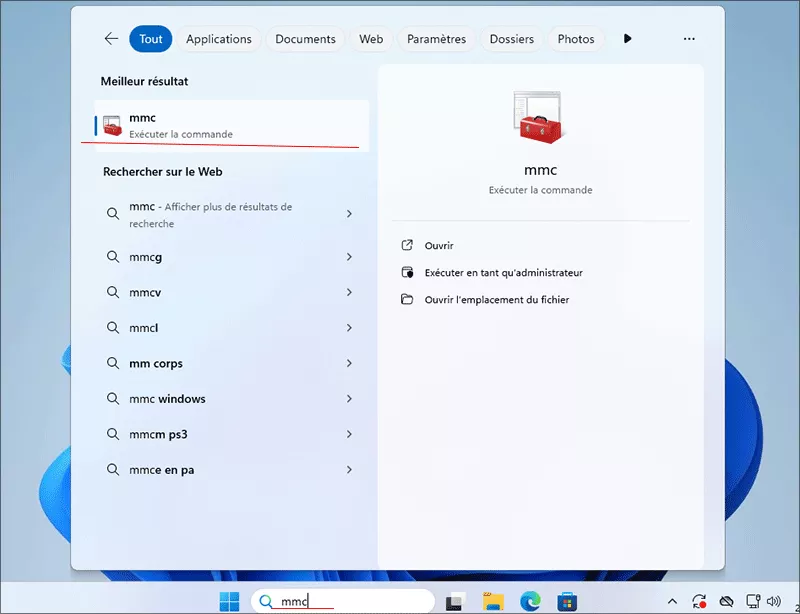Screen dimensions: 800x614
Task: Open Microsoft Store from the taskbar
Action: point(567,601)
